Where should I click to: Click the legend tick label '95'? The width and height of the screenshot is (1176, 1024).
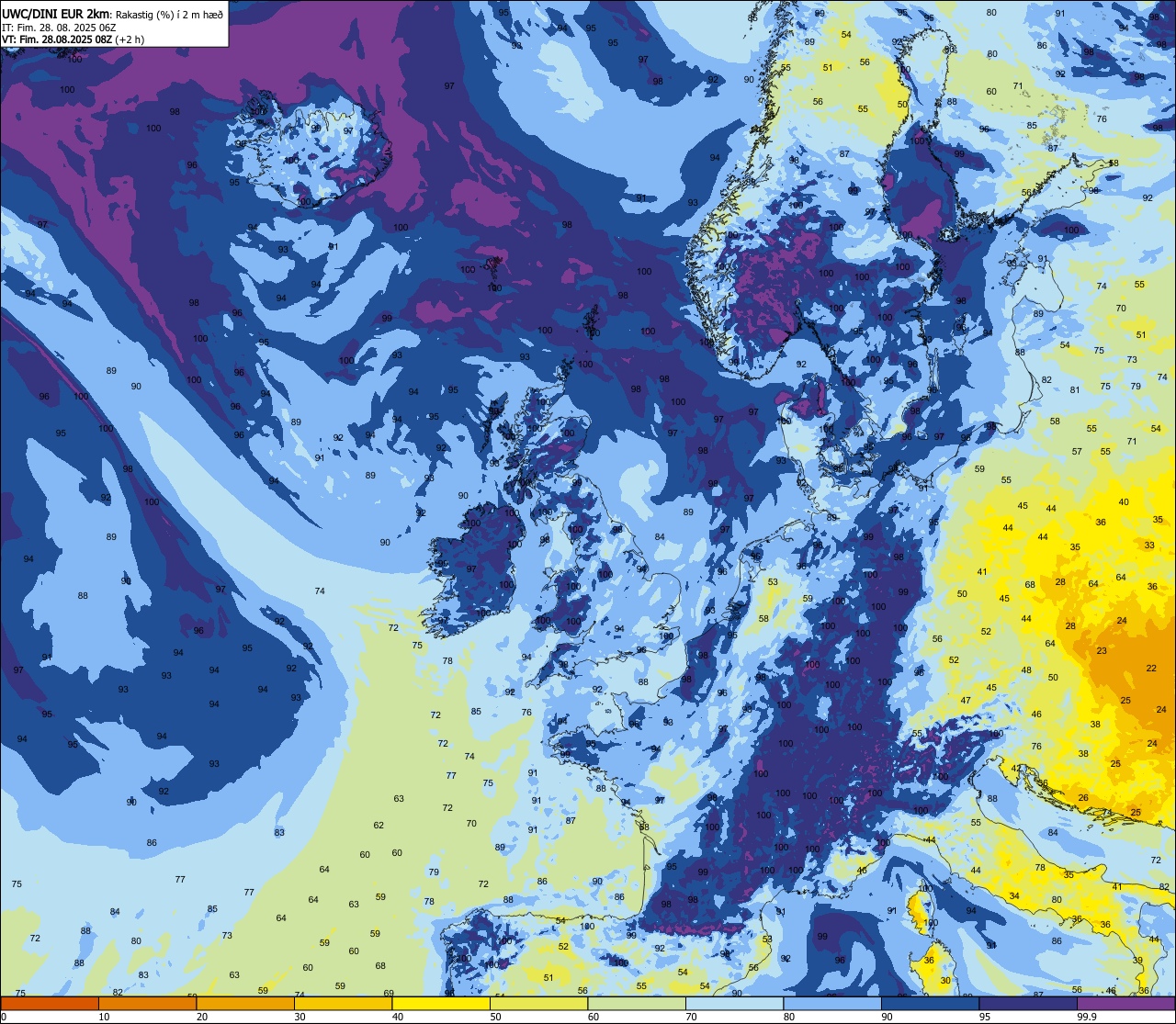pos(986,1017)
